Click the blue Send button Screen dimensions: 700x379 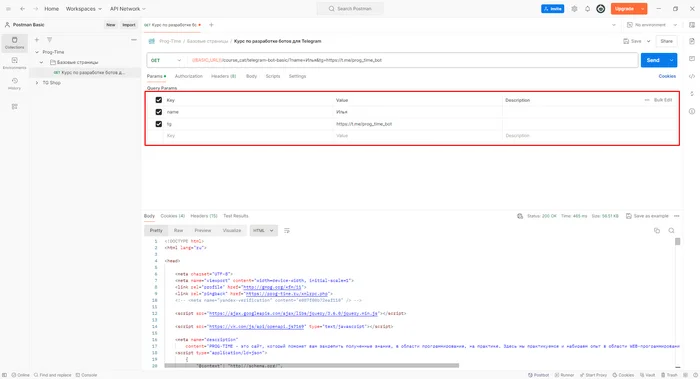(653, 60)
